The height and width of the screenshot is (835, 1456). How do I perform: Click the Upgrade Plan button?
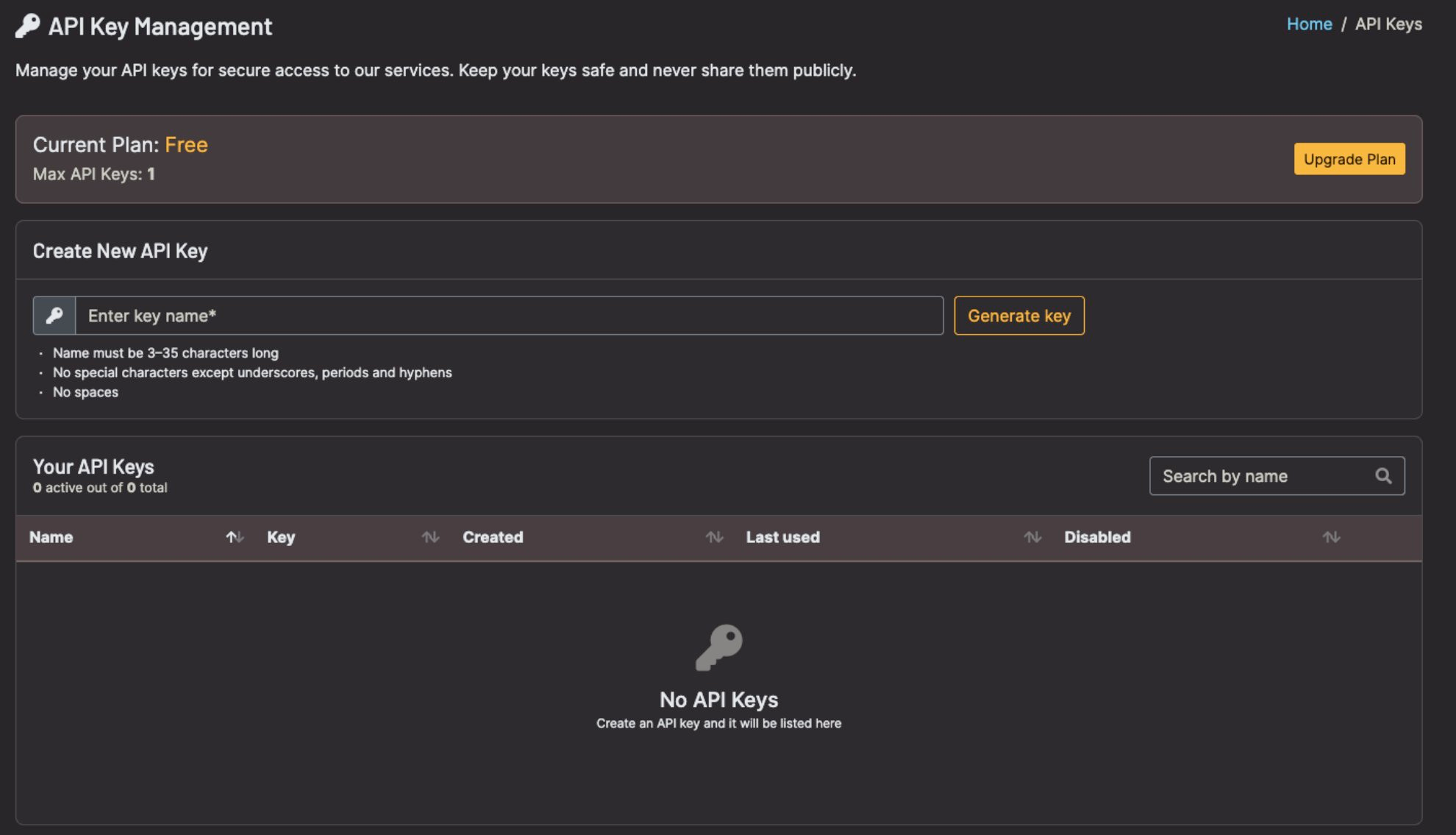tap(1349, 159)
